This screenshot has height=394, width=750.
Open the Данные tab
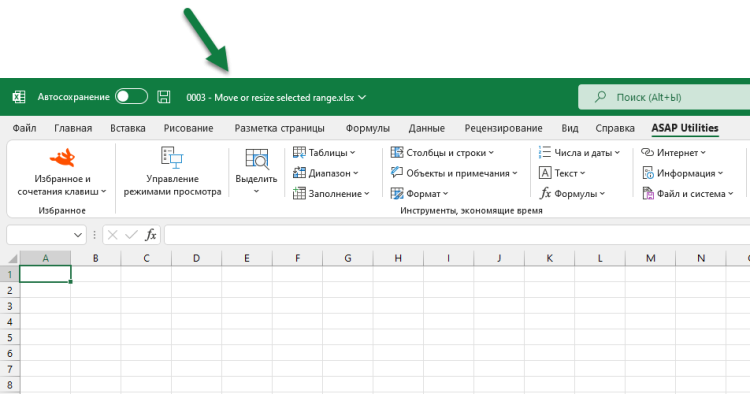click(x=427, y=128)
